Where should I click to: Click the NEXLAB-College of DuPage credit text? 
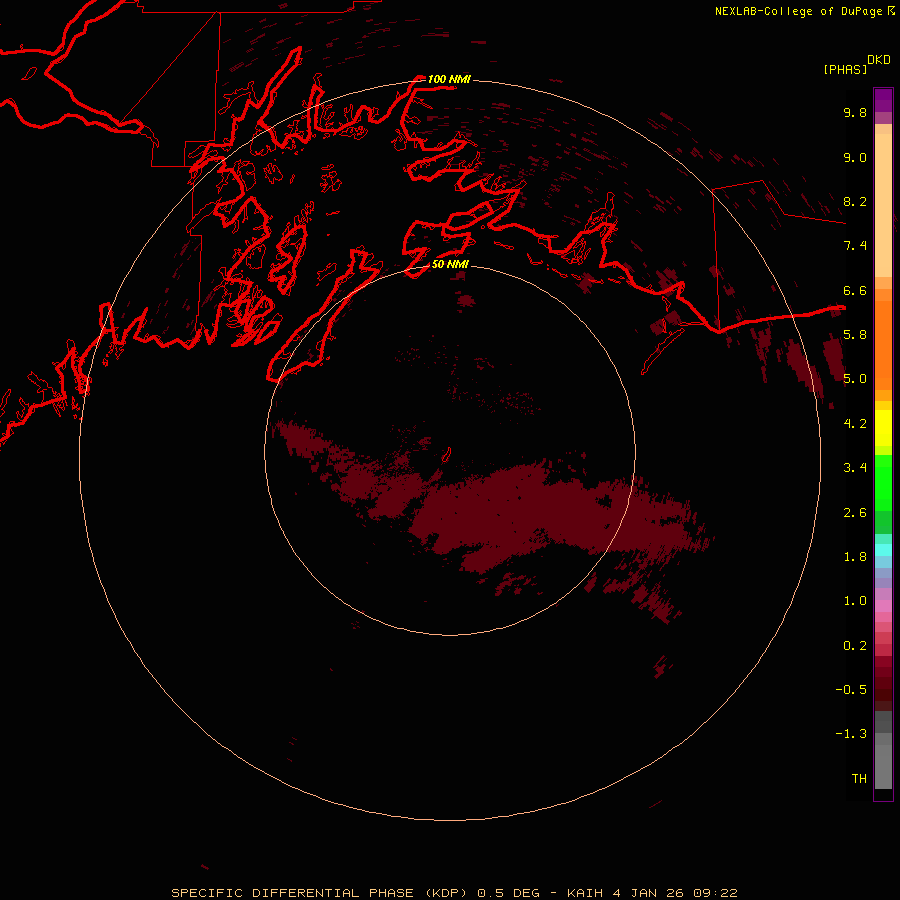click(798, 11)
